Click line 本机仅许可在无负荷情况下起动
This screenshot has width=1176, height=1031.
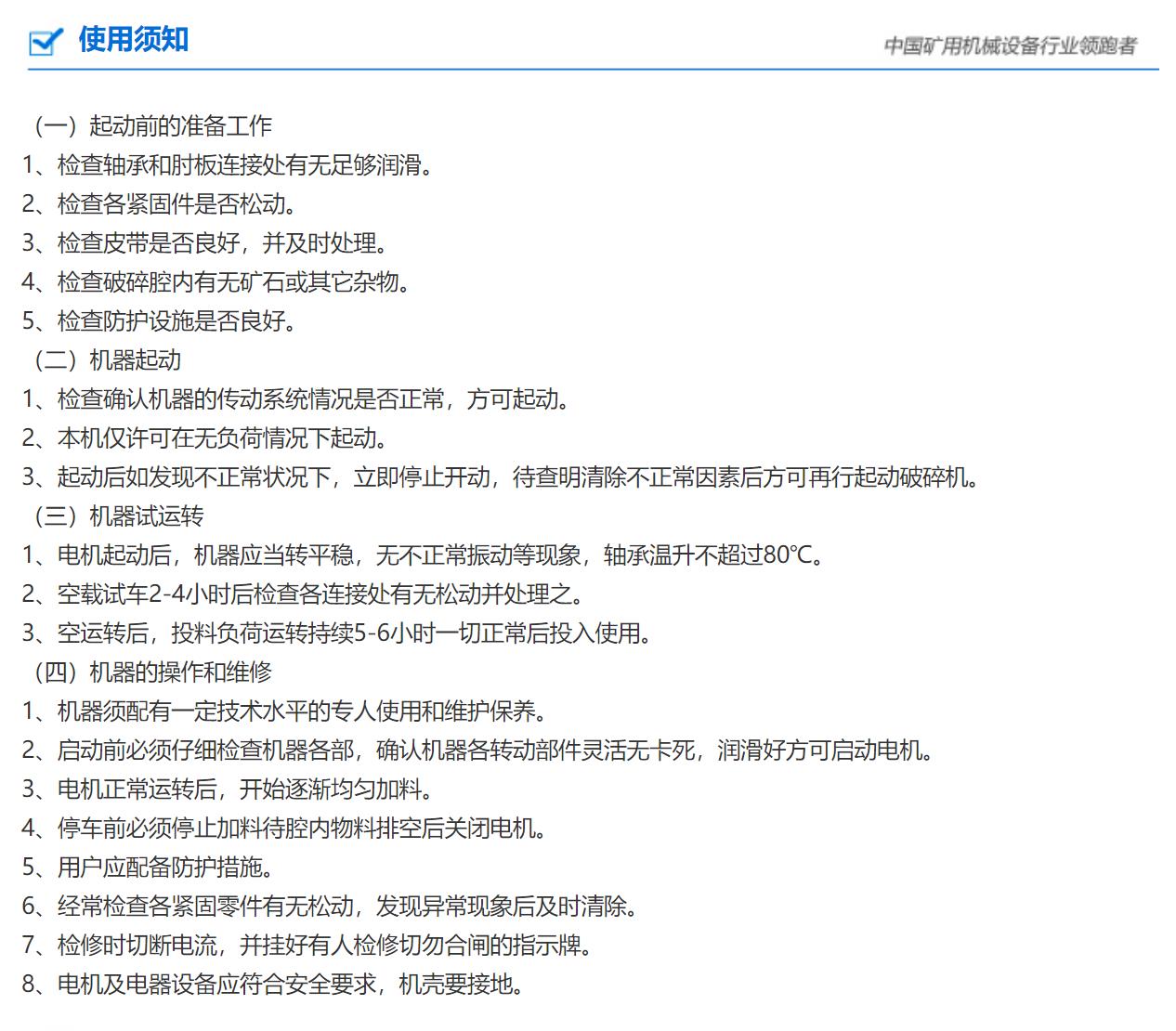tap(204, 438)
